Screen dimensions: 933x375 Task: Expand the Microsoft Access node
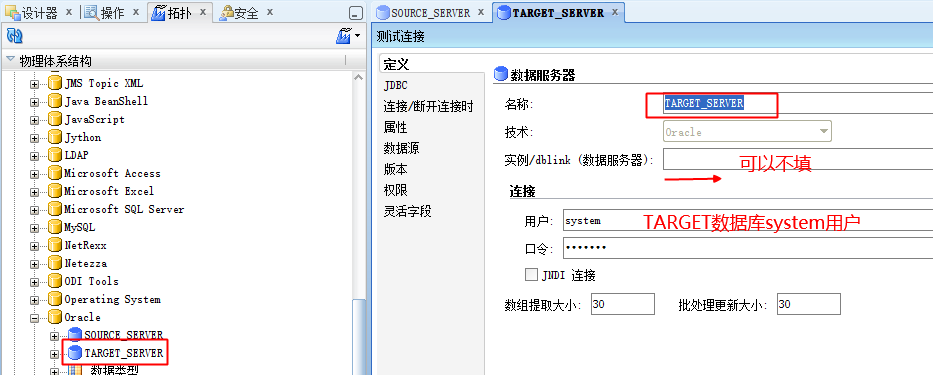point(34,174)
